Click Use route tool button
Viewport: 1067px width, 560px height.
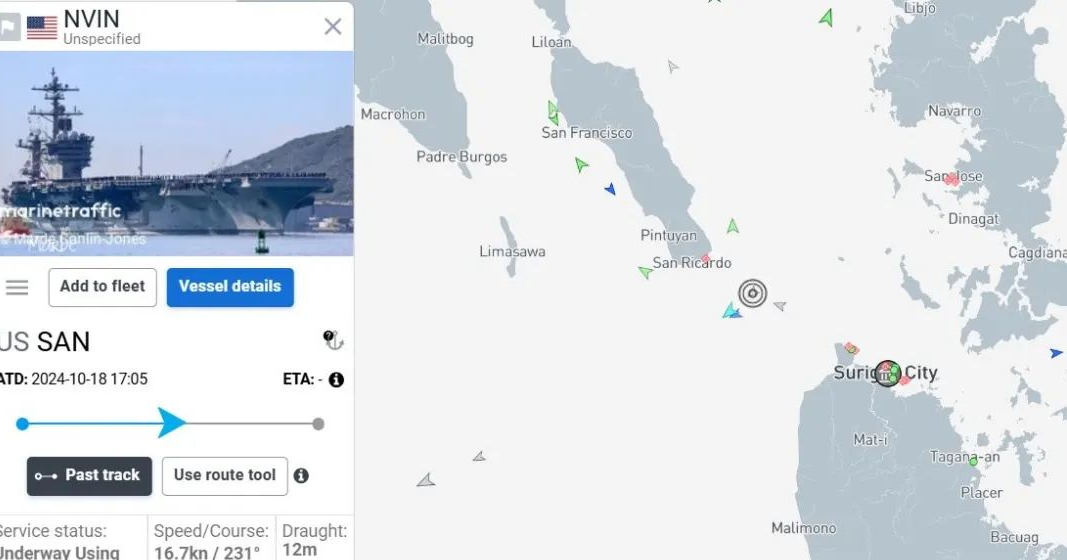[x=225, y=476]
